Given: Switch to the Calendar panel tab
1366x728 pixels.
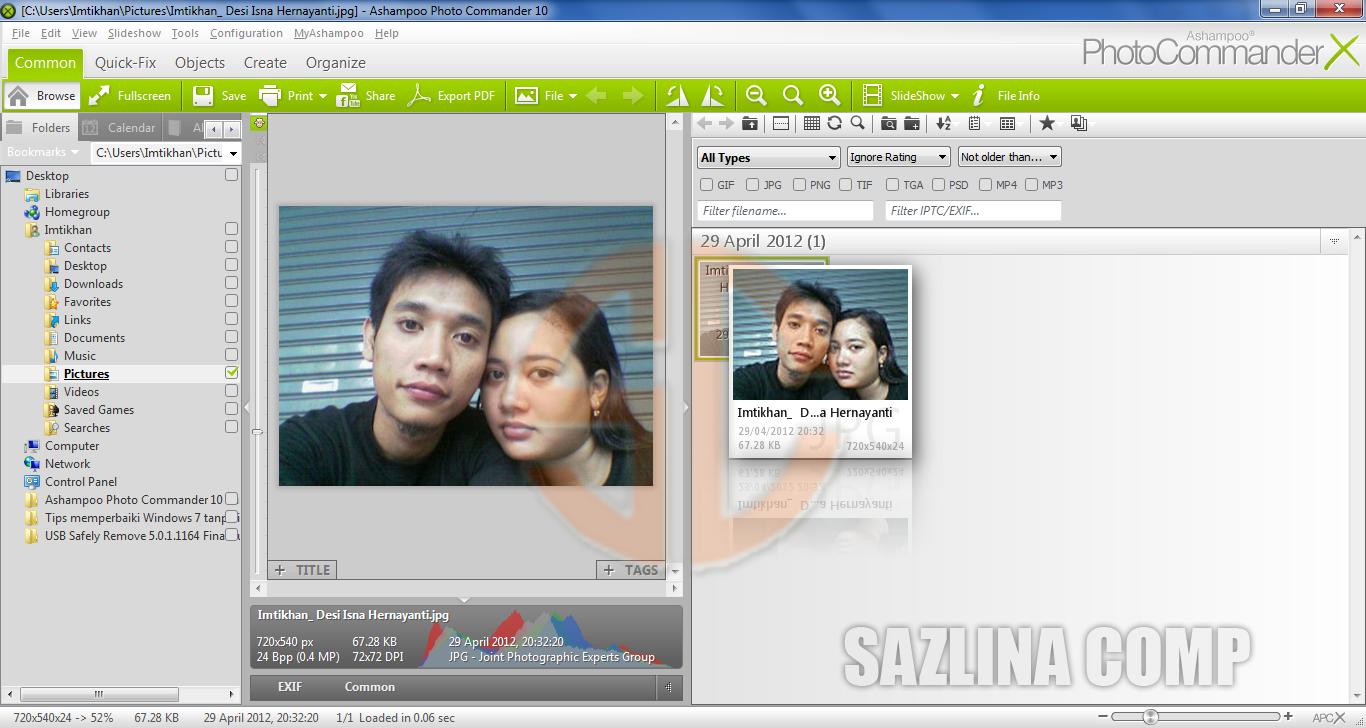Looking at the screenshot, I should coord(121,127).
